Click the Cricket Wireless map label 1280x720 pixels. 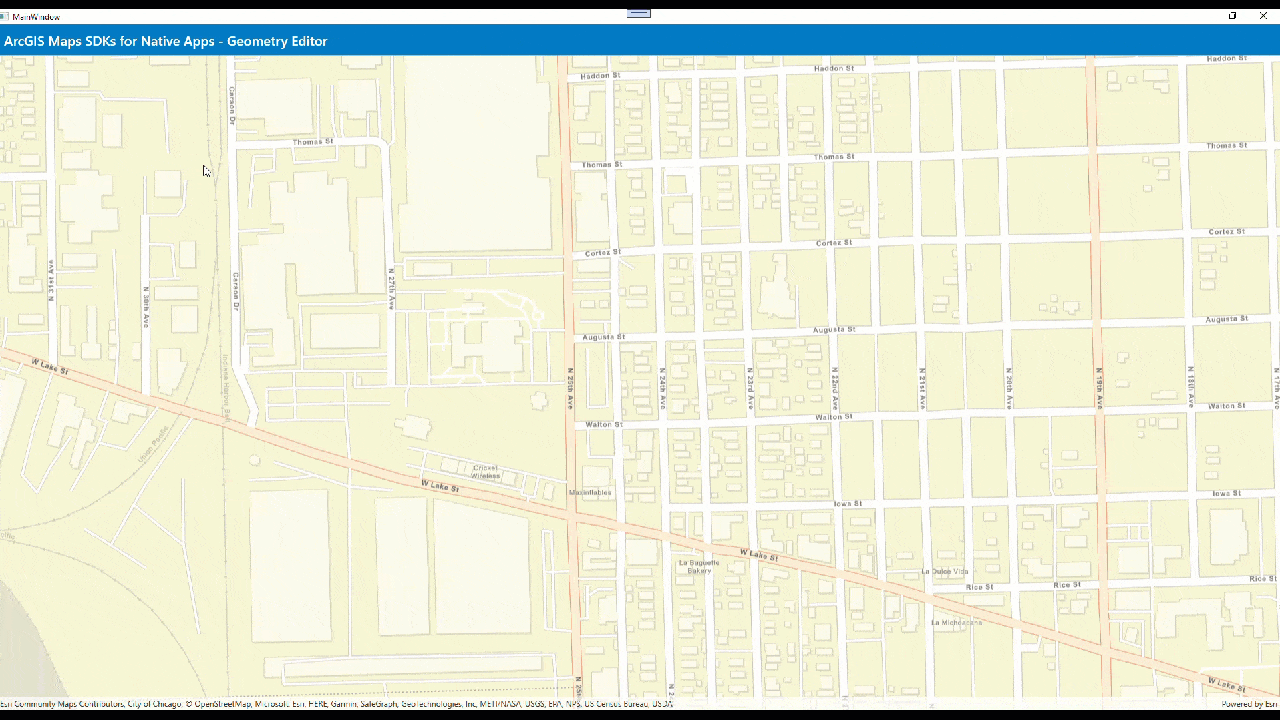coord(486,471)
